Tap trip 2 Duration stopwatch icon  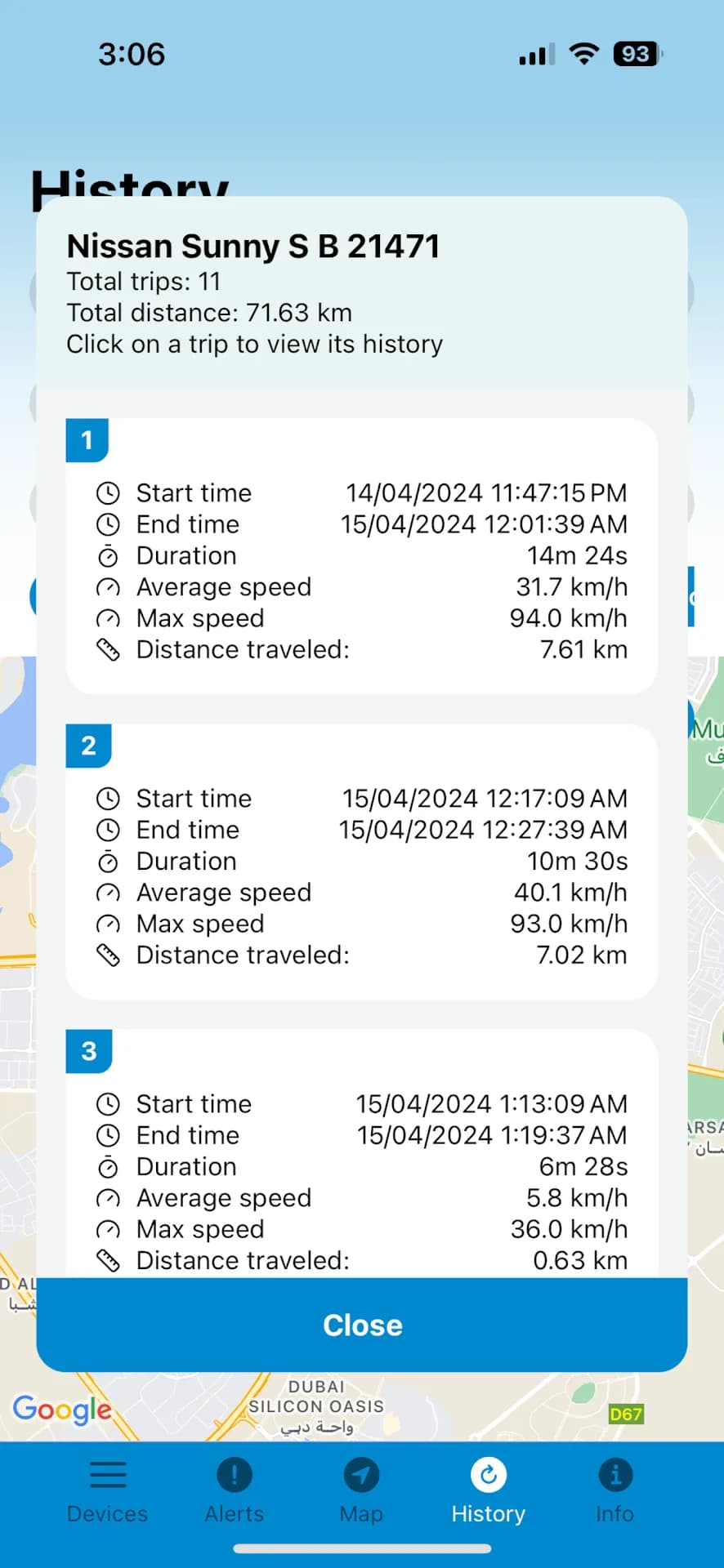tap(108, 862)
